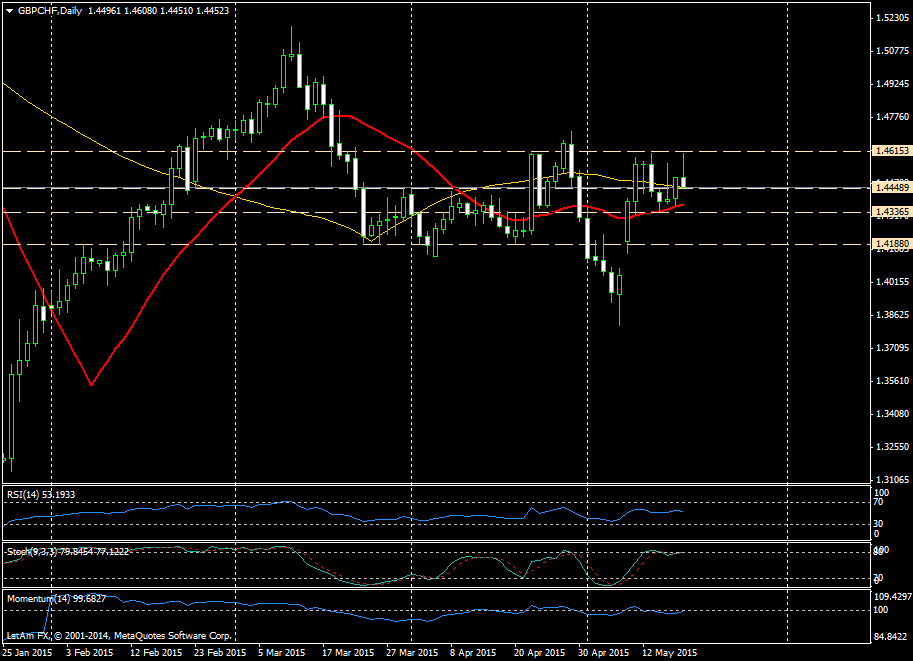The height and width of the screenshot is (661, 913).
Task: Click the 25 Jan 2015 date label
Action: point(27,653)
